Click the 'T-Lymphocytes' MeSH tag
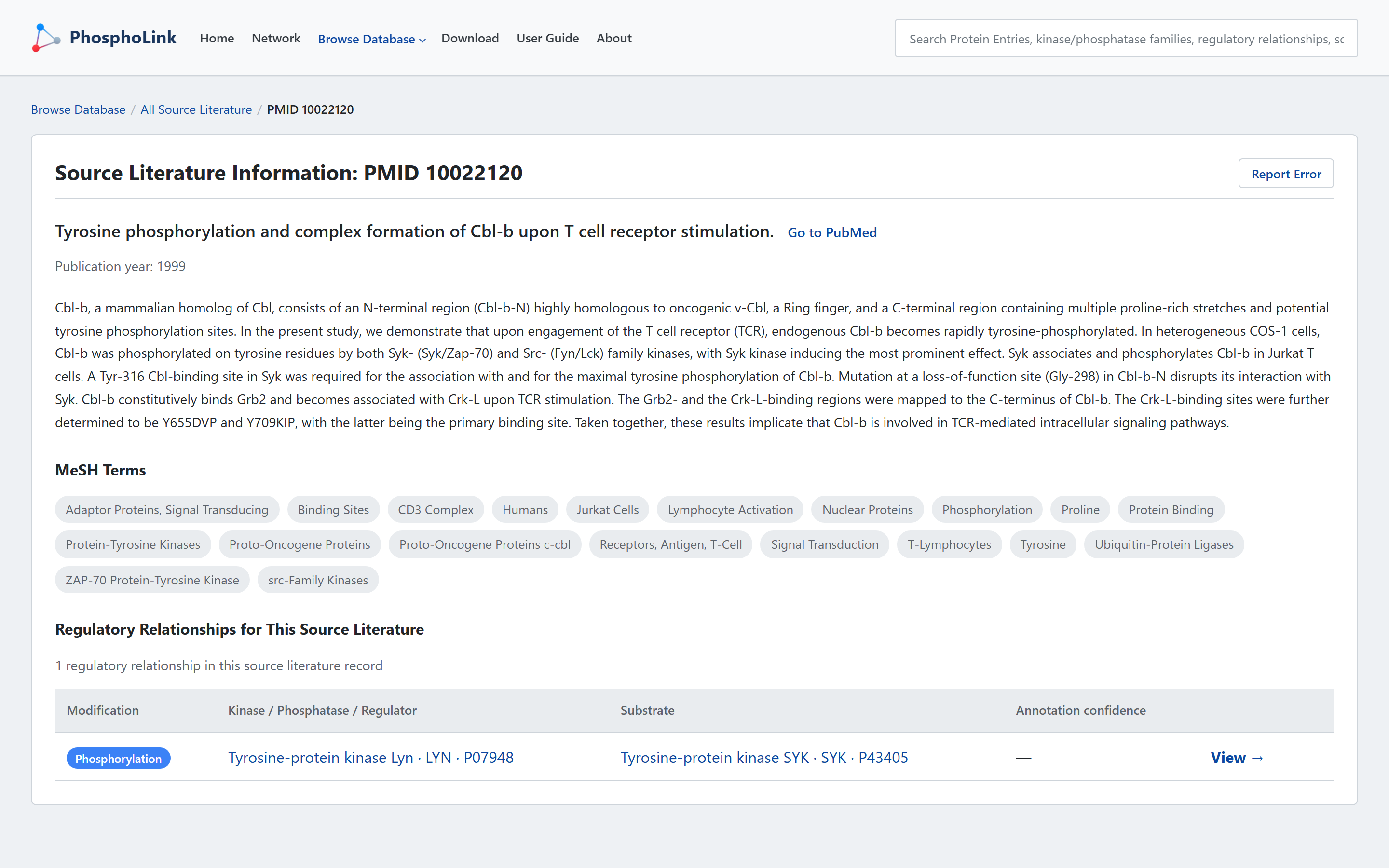1389x868 pixels. click(x=949, y=544)
